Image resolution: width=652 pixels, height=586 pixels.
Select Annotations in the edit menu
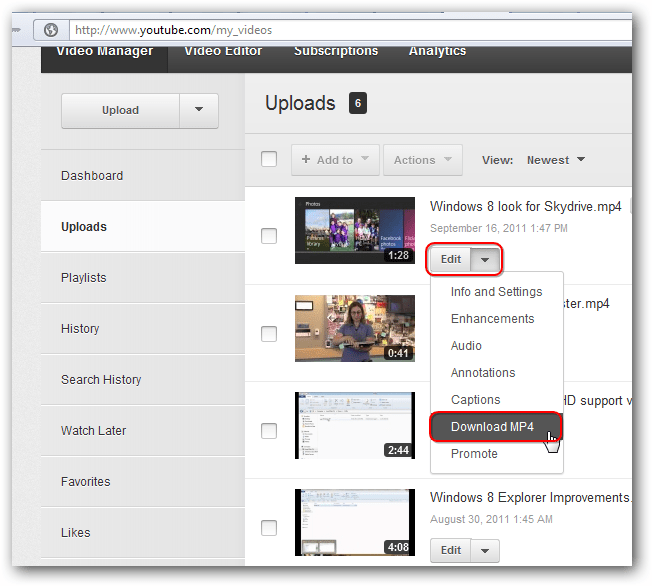(x=496, y=373)
